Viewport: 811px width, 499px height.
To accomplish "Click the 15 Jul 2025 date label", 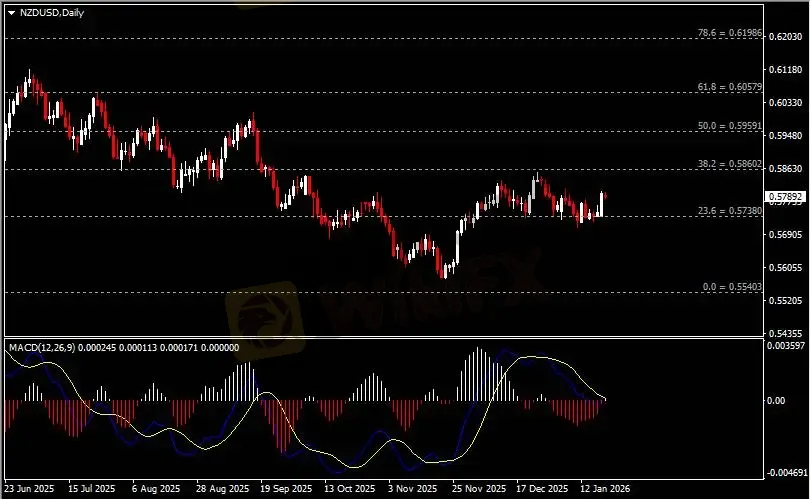I will pyautogui.click(x=92, y=489).
